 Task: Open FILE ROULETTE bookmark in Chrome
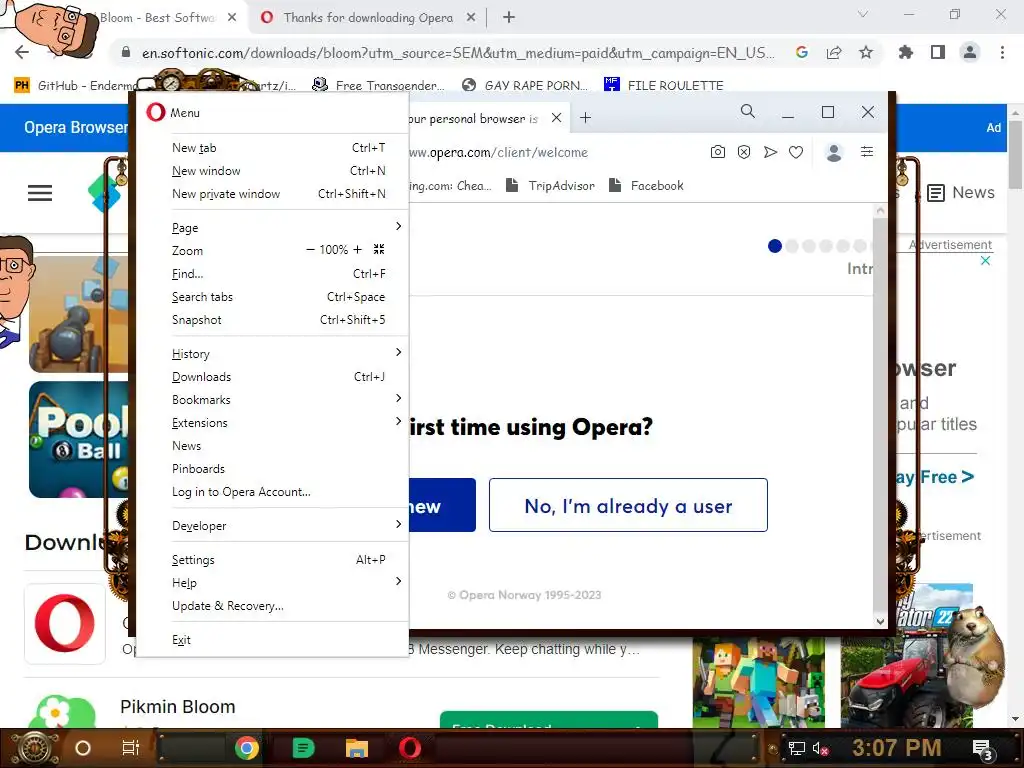tap(664, 85)
